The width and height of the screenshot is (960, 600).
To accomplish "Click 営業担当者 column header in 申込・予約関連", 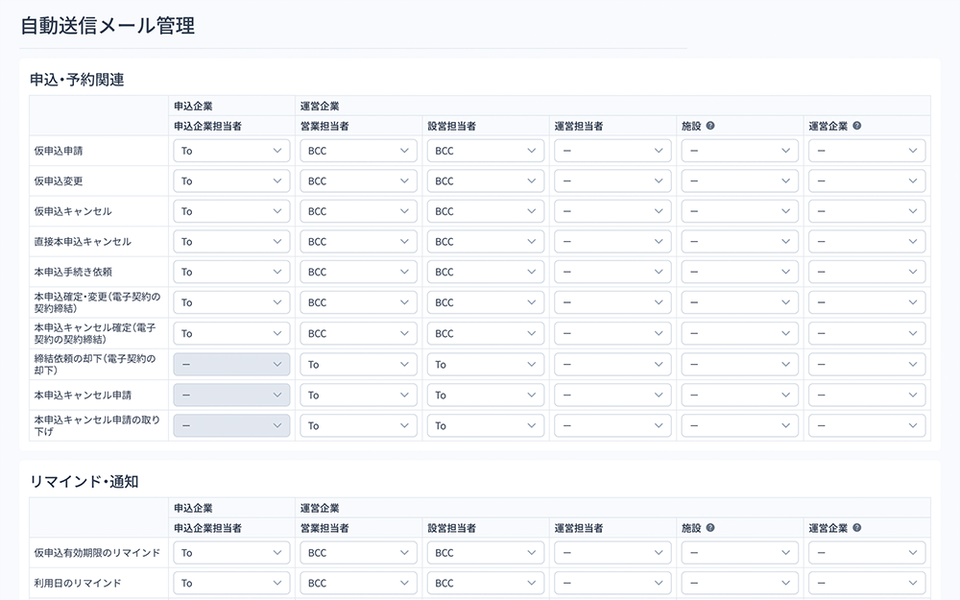I will (324, 126).
